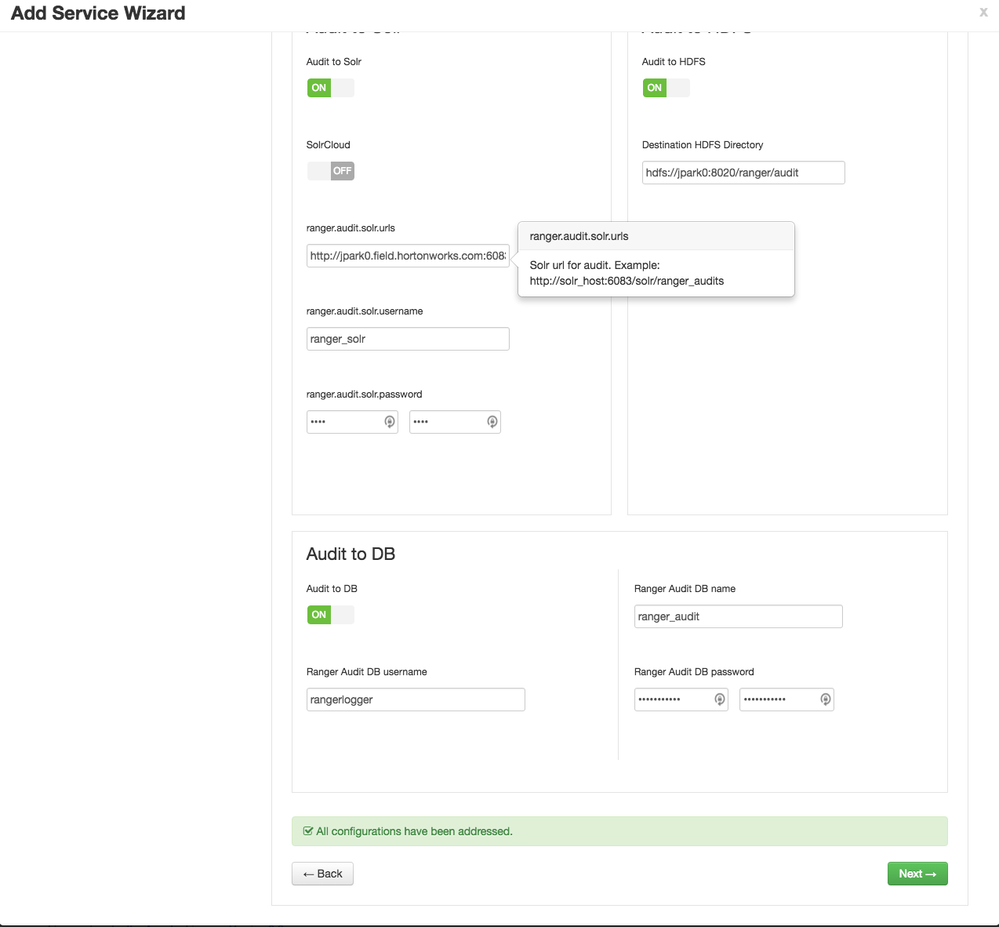
Task: Click the Audit DB confirm password key icon
Action: (x=825, y=700)
